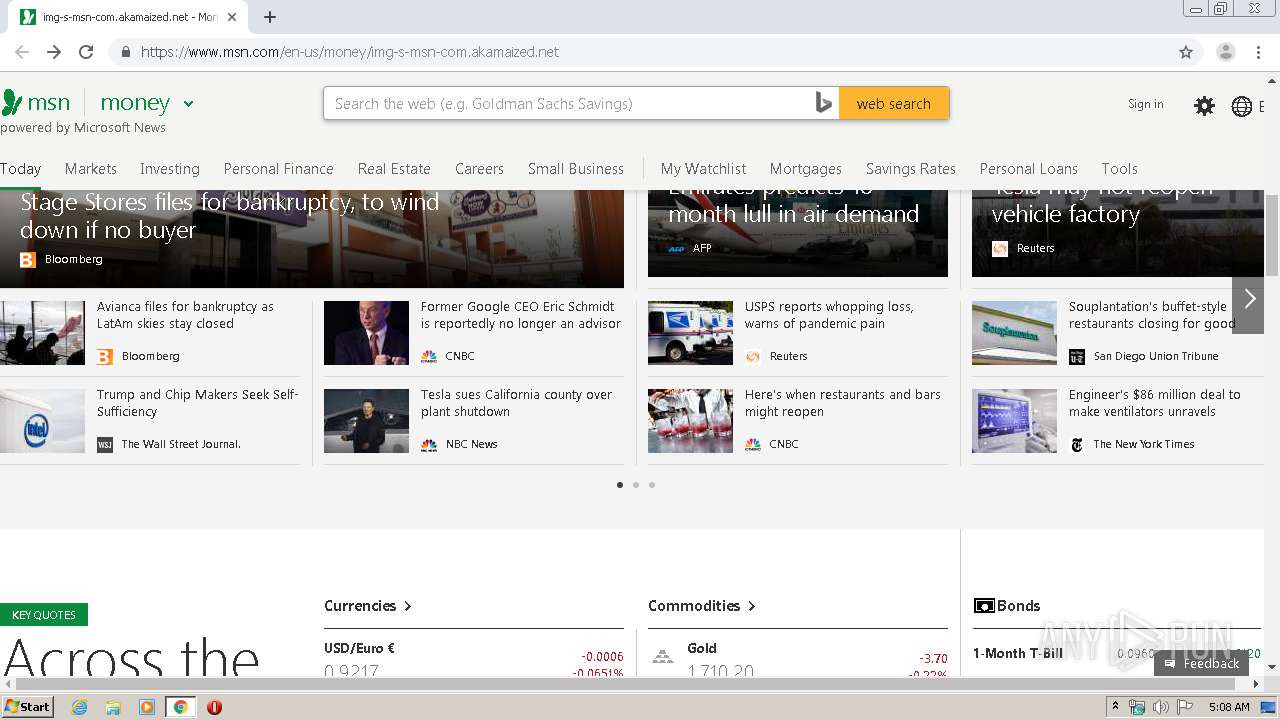Open the Small Business tab
Screen dimensions: 1280x720
[x=576, y=169]
